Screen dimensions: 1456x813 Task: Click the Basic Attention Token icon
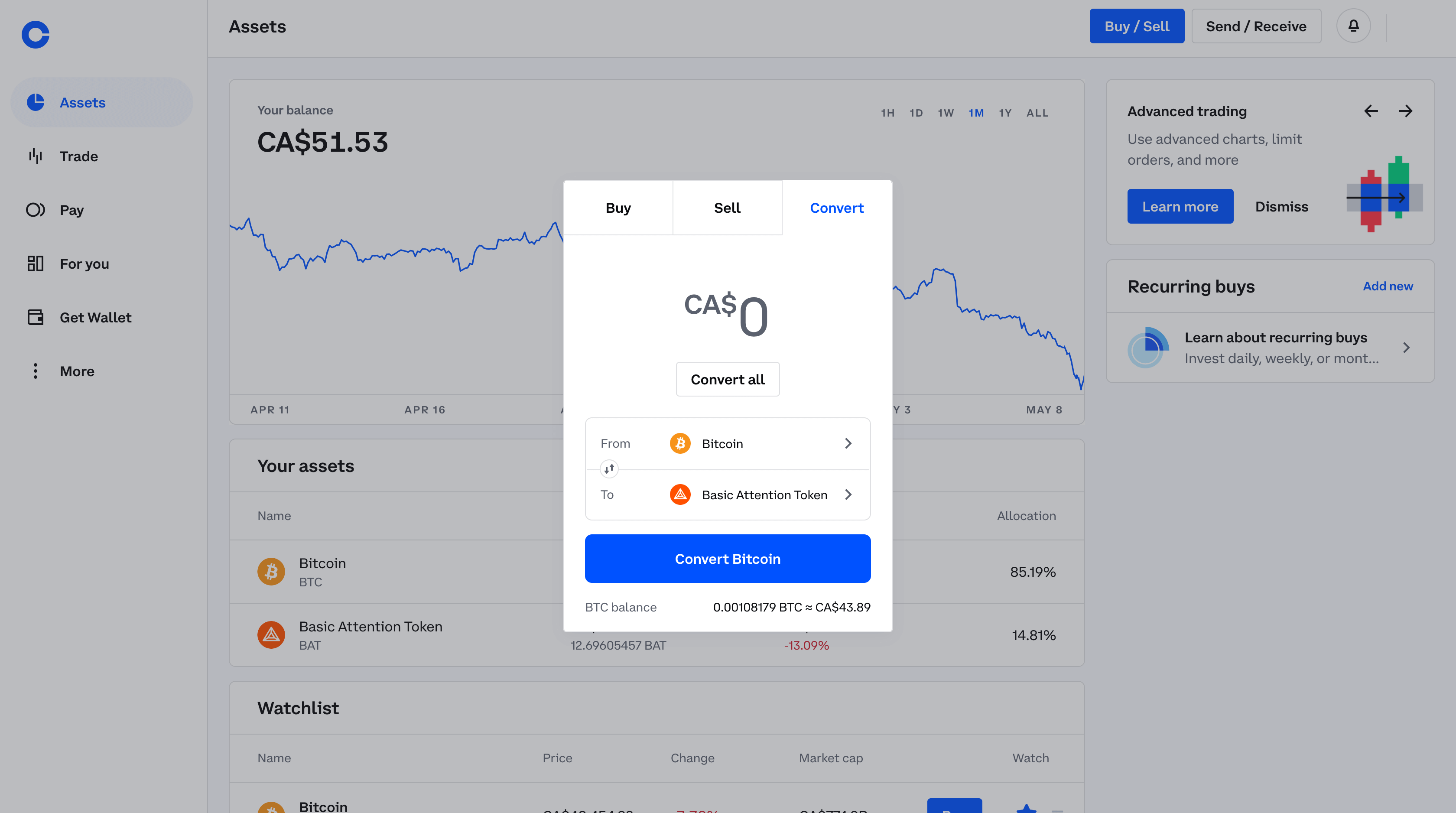(681, 494)
